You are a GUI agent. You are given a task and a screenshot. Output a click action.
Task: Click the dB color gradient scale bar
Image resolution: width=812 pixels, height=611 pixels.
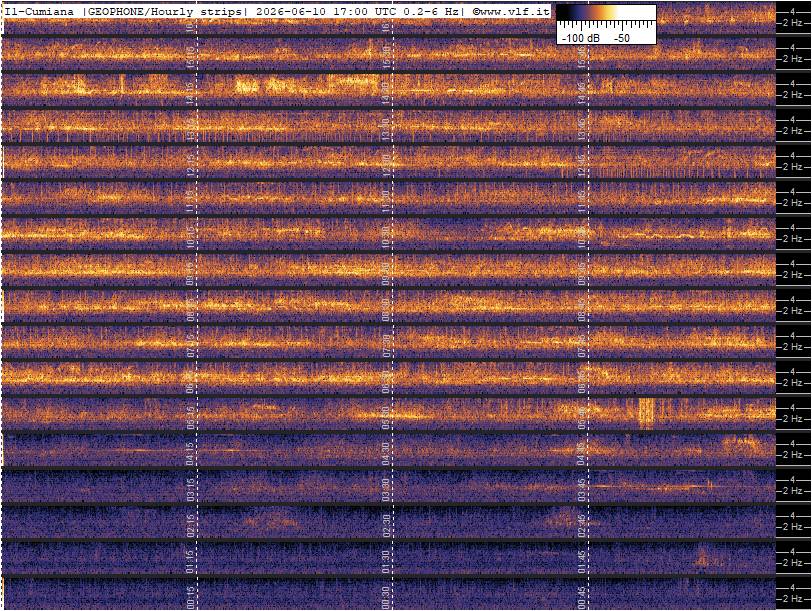tap(606, 13)
